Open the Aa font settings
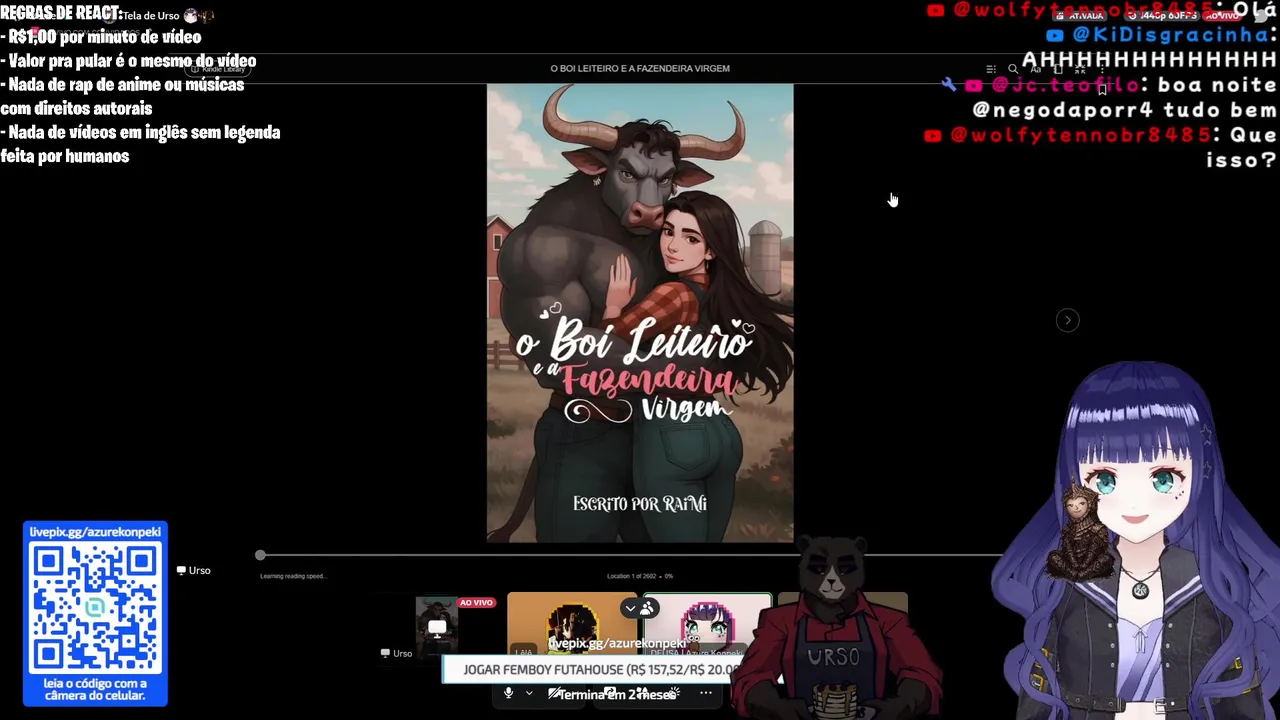Screen dimensions: 1280x720 pyautogui.click(x=1036, y=69)
